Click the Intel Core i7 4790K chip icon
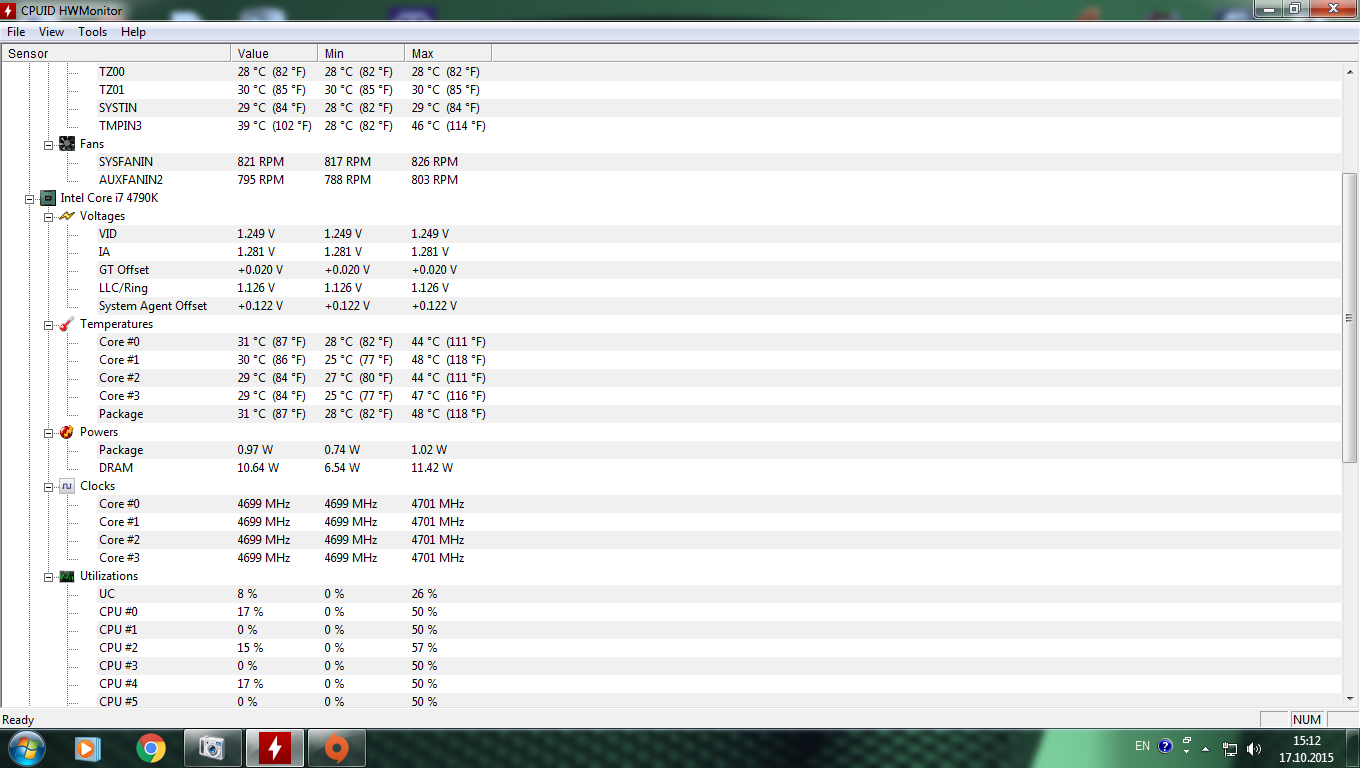The height and width of the screenshot is (768, 1360). (48, 198)
